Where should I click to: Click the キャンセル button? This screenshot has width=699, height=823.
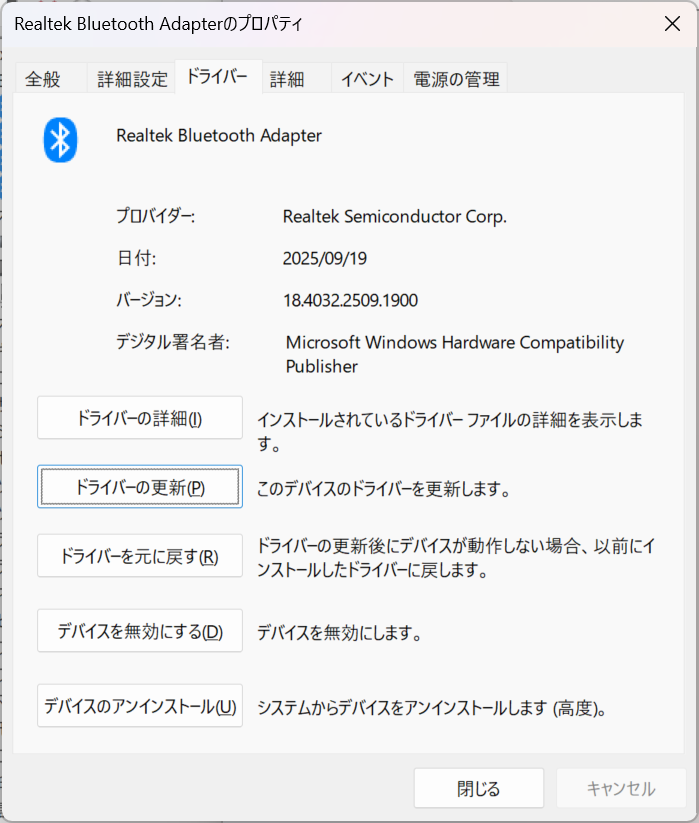coord(621,788)
